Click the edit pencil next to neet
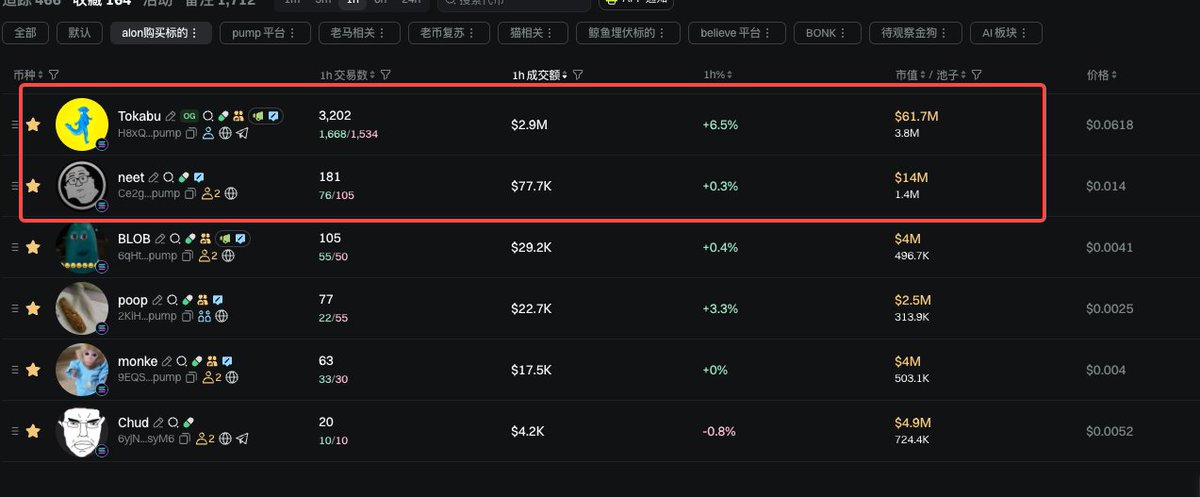Viewport: 1200px width, 497px height. pyautogui.click(x=154, y=178)
